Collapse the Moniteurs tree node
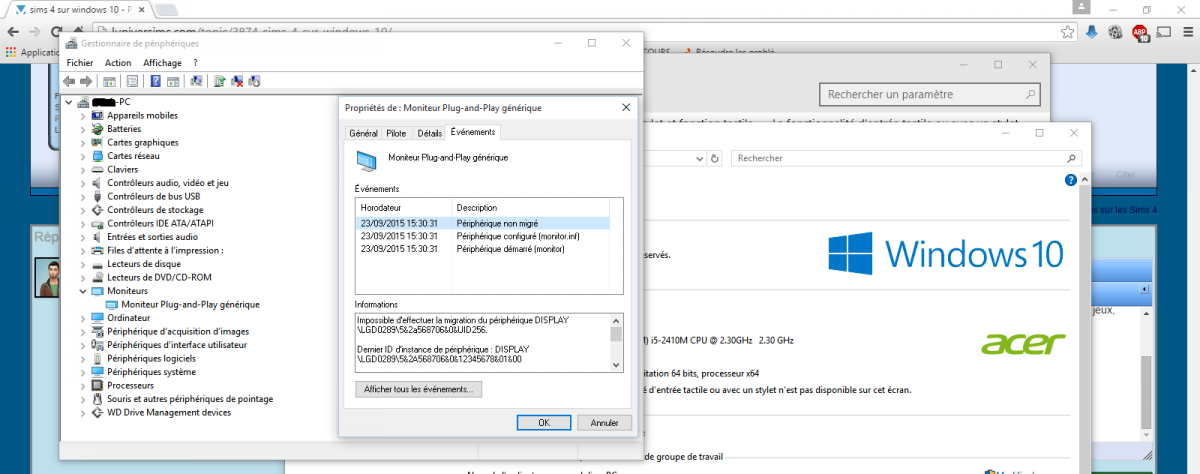Image resolution: width=1200 pixels, height=474 pixels. (x=82, y=291)
